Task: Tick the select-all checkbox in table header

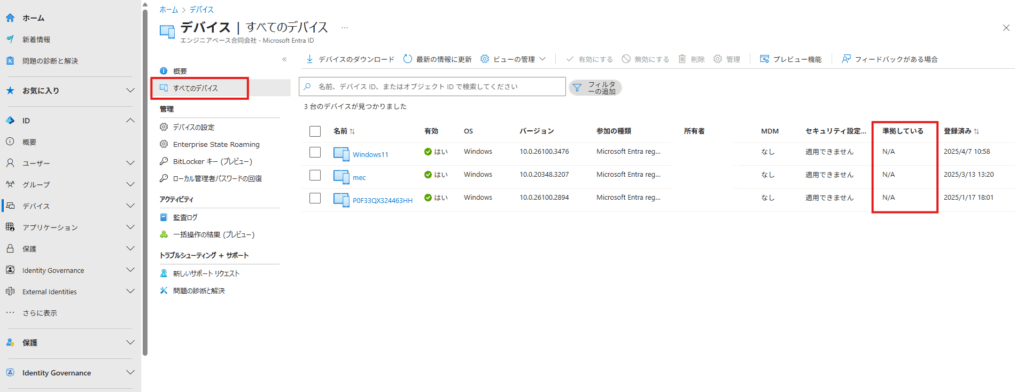Action: click(315, 131)
